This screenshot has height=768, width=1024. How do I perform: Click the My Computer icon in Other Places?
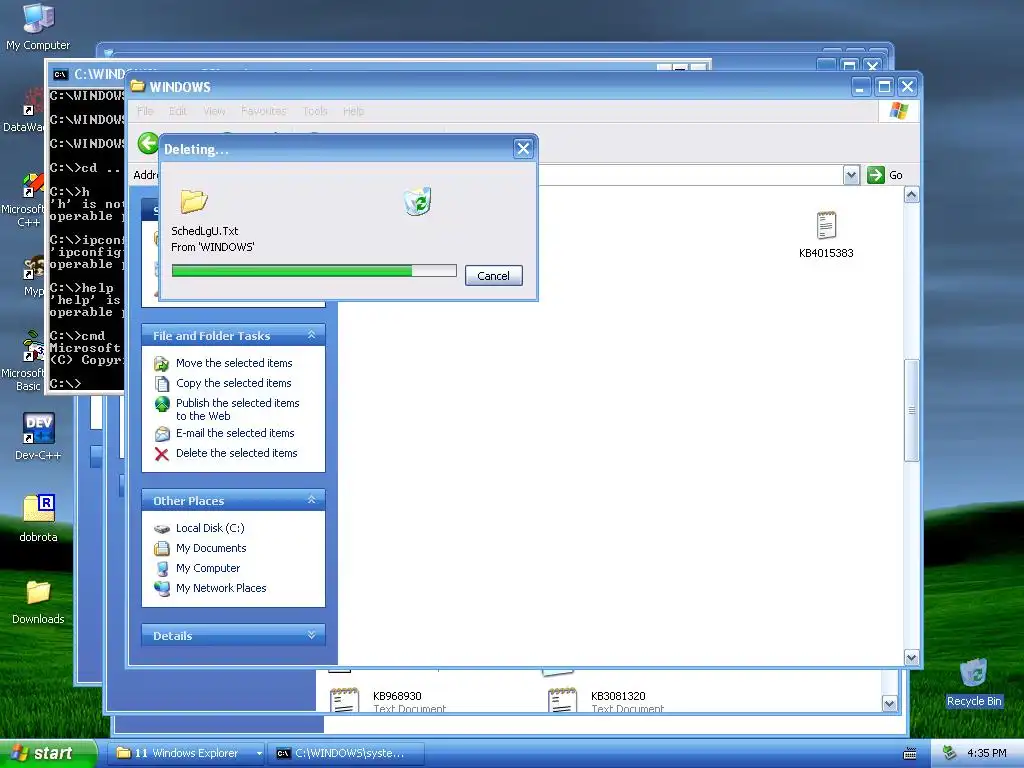[162, 569]
